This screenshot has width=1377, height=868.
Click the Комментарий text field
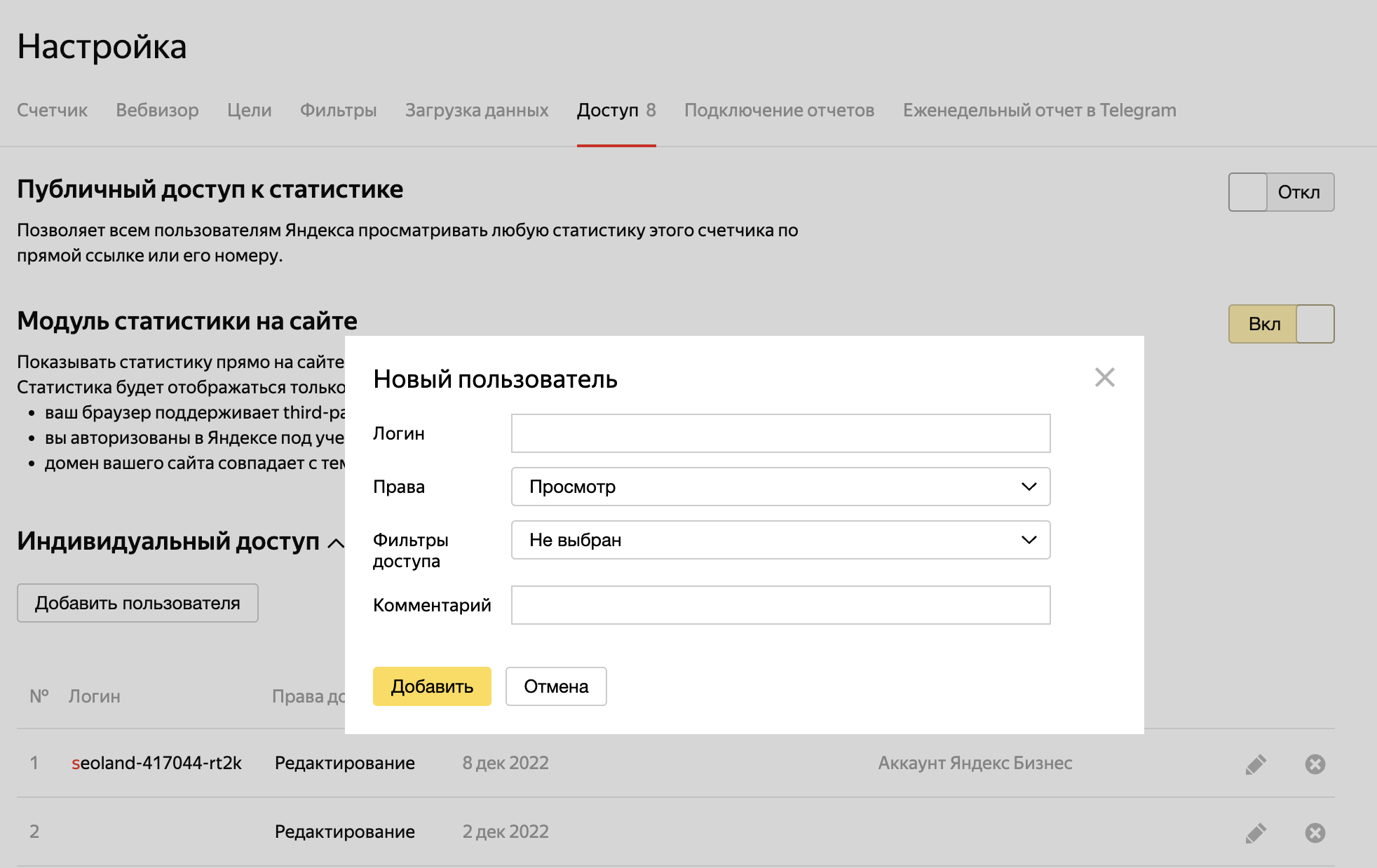780,605
